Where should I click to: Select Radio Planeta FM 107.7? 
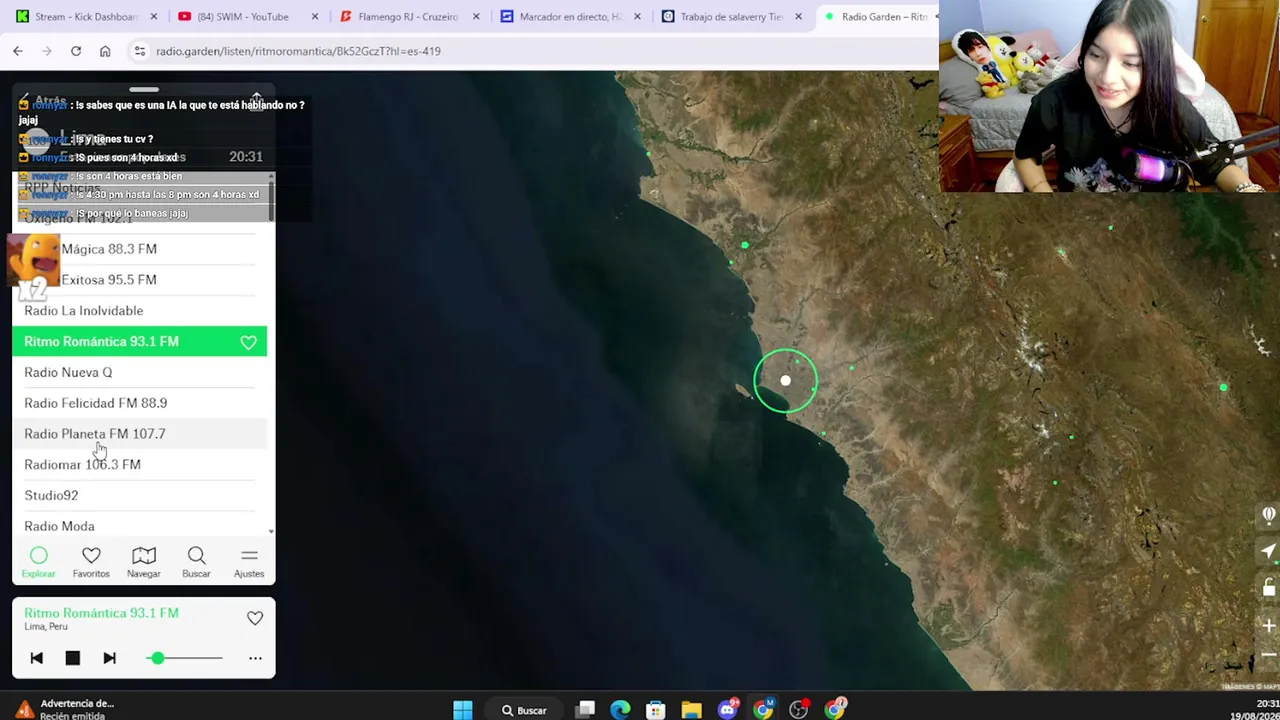point(140,434)
